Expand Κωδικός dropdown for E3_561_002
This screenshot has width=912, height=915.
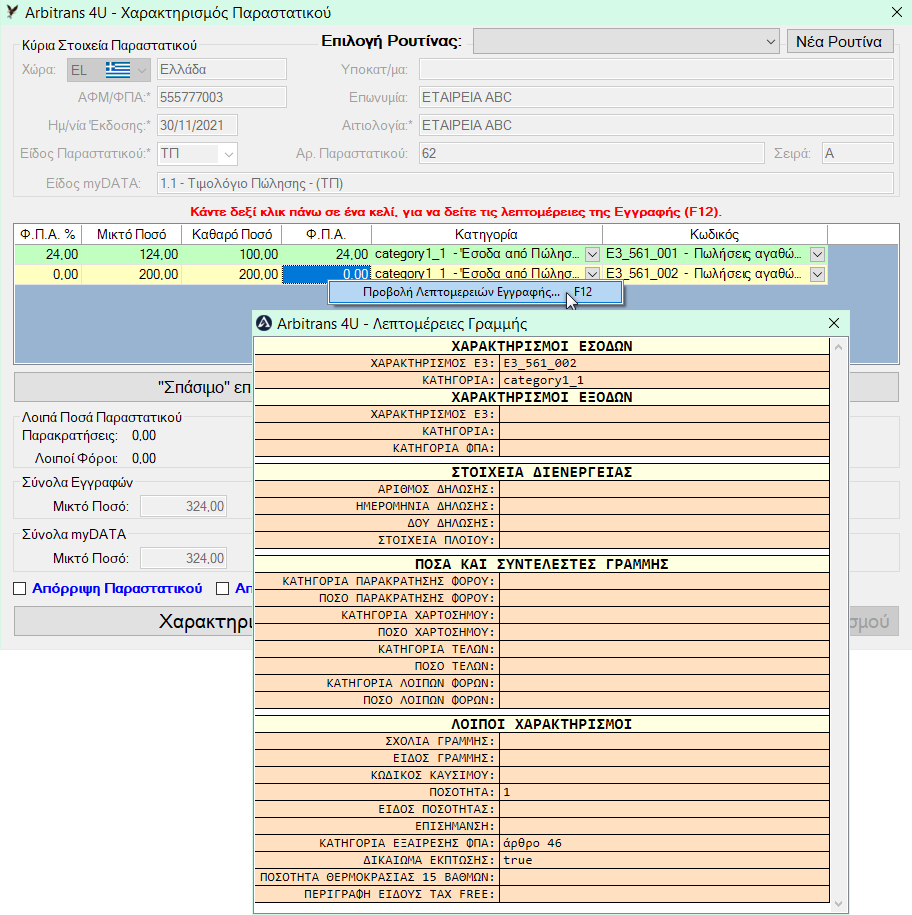click(x=817, y=274)
